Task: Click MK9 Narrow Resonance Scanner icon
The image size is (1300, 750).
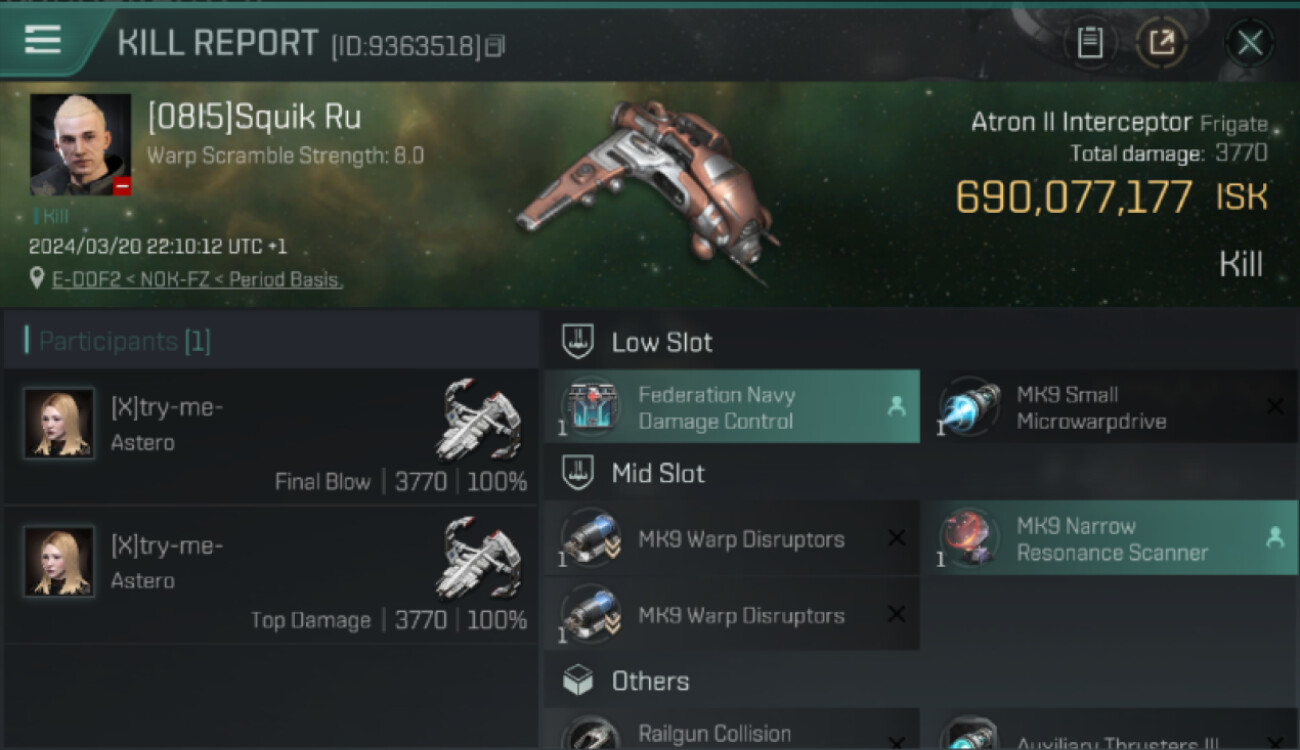Action: [969, 539]
